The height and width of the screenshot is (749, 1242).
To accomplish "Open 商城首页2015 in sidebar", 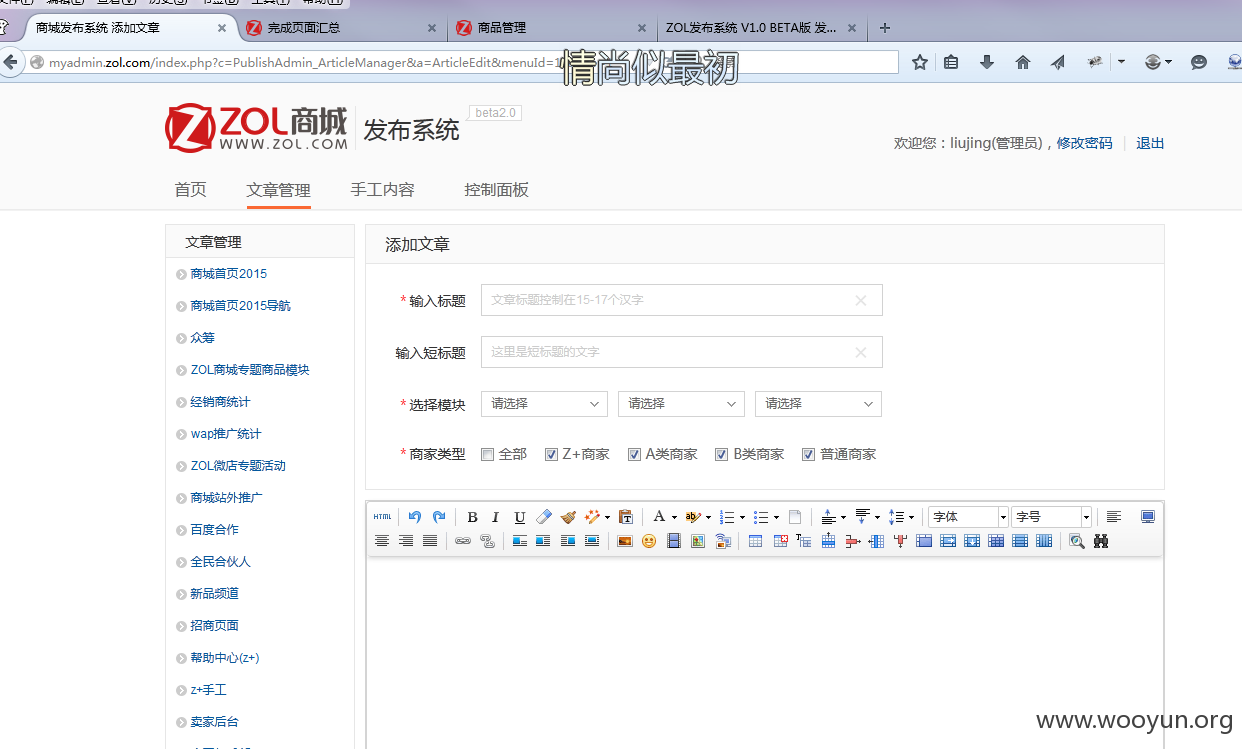I will (x=229, y=274).
